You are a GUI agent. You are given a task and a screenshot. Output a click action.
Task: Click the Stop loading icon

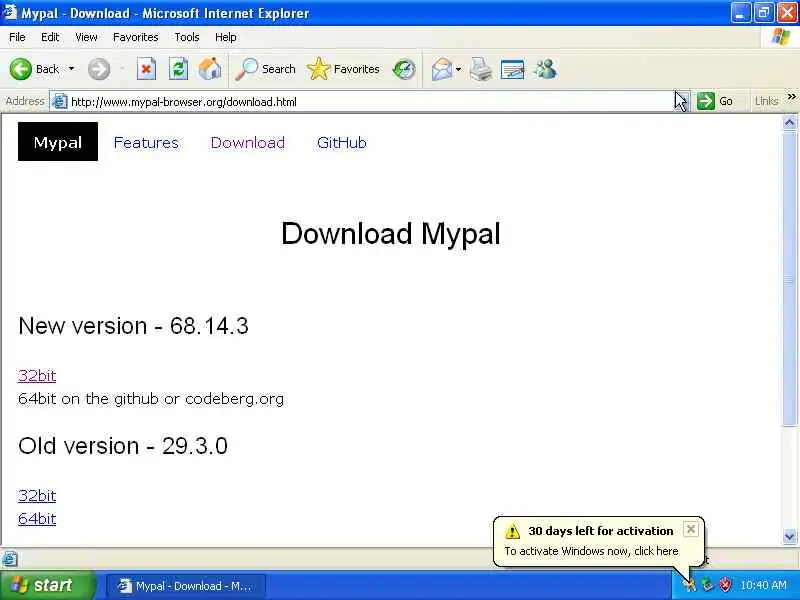[146, 69]
